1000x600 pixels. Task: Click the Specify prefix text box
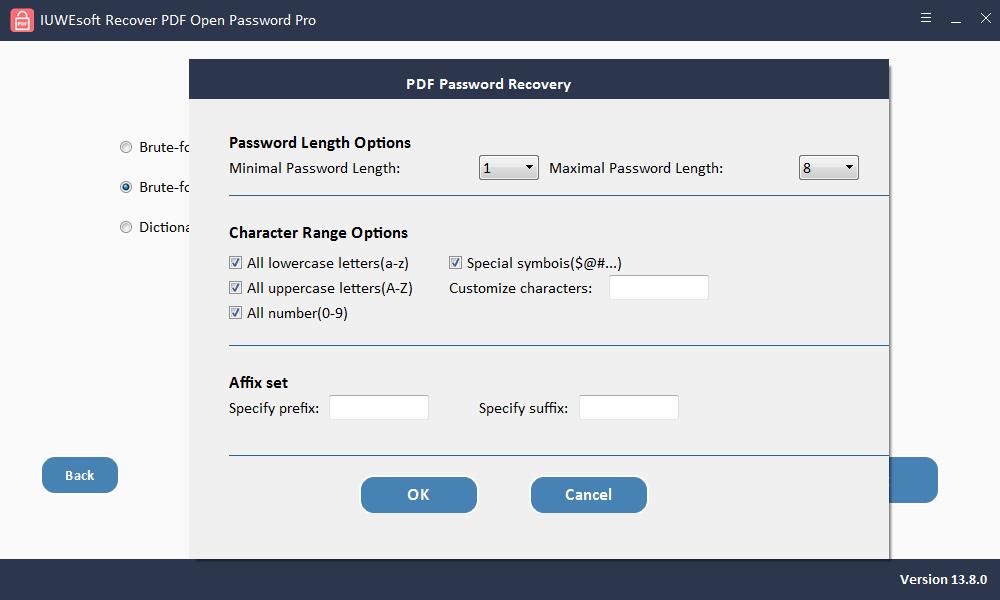tap(379, 407)
